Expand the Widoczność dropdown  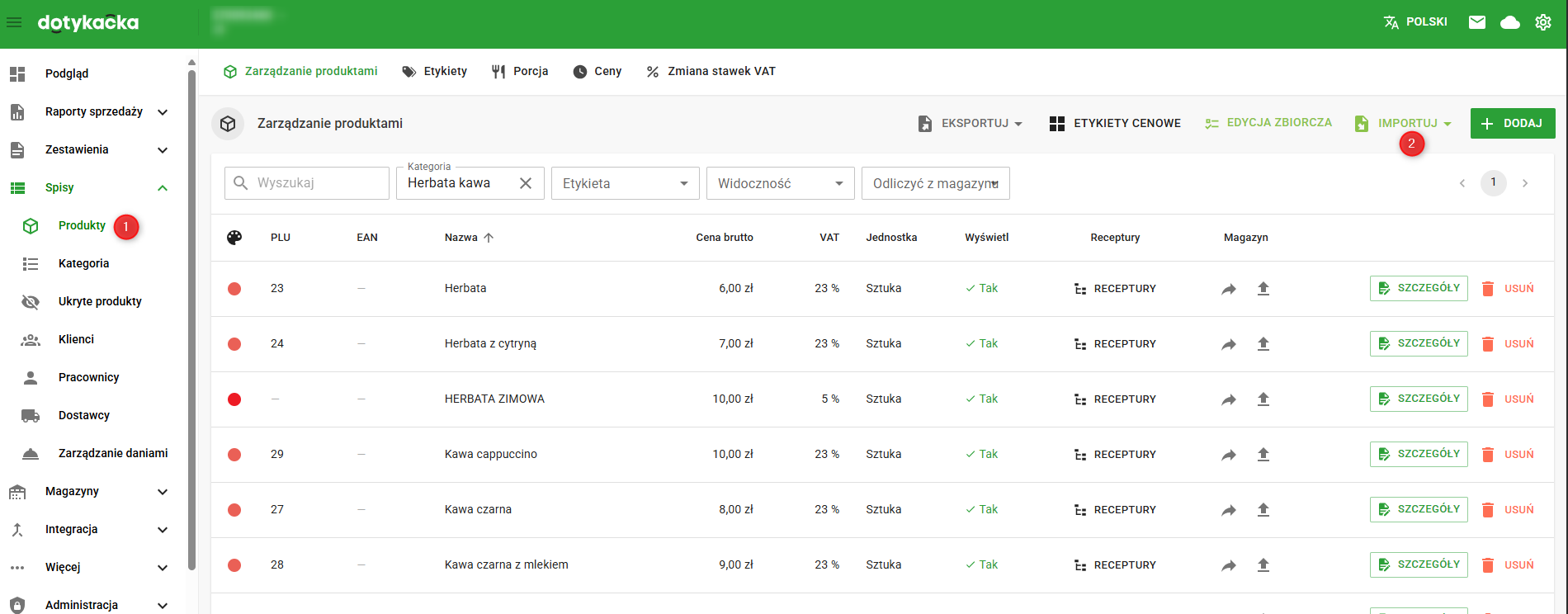780,183
